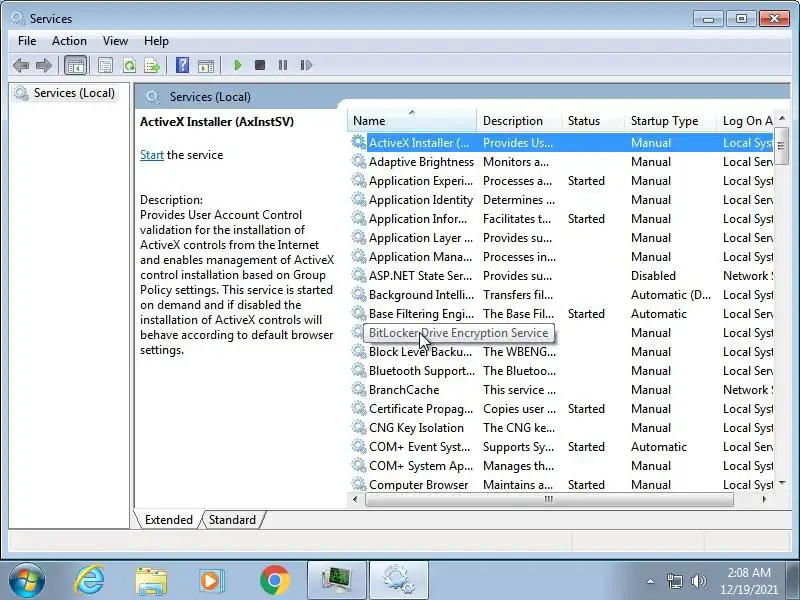Viewport: 800px width, 600px height.
Task: Select the Block Level Backup service
Action: tap(561, 352)
